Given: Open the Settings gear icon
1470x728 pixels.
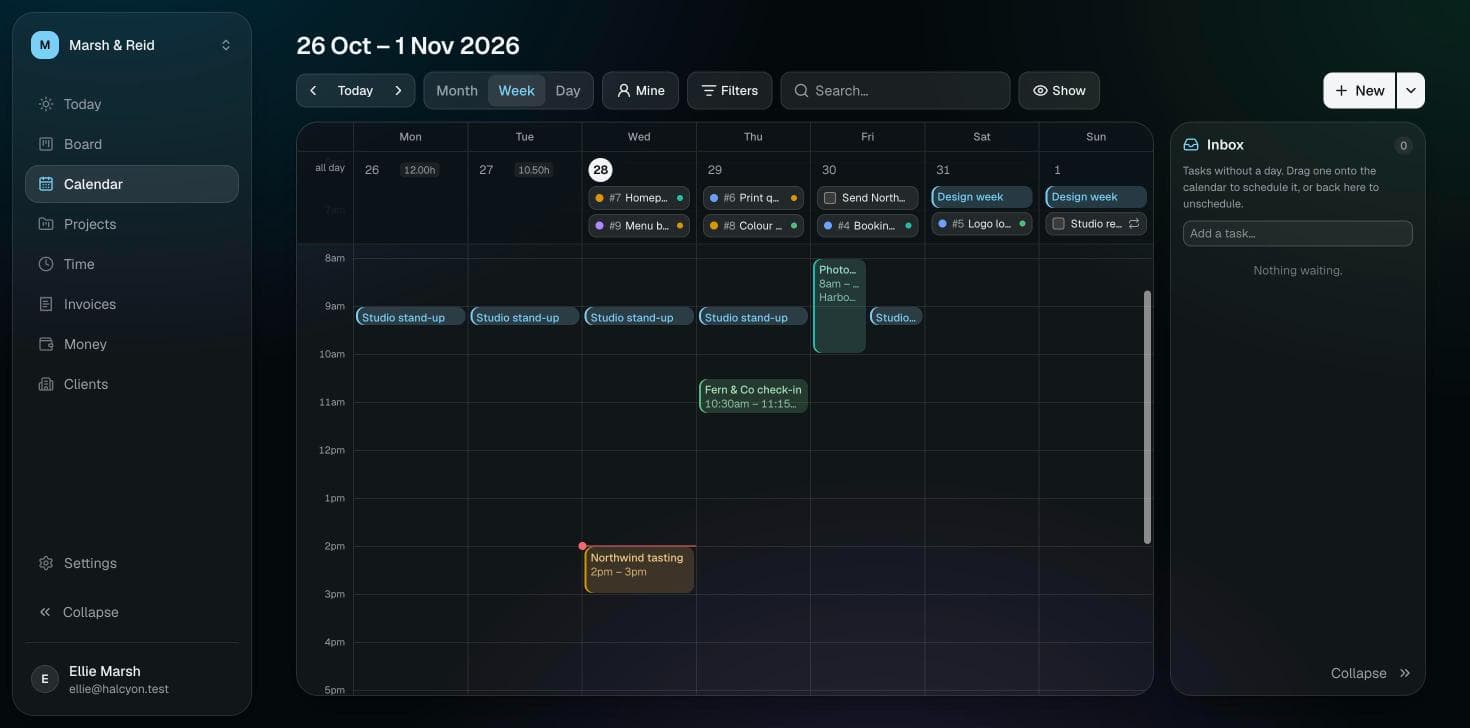Looking at the screenshot, I should click(45, 563).
